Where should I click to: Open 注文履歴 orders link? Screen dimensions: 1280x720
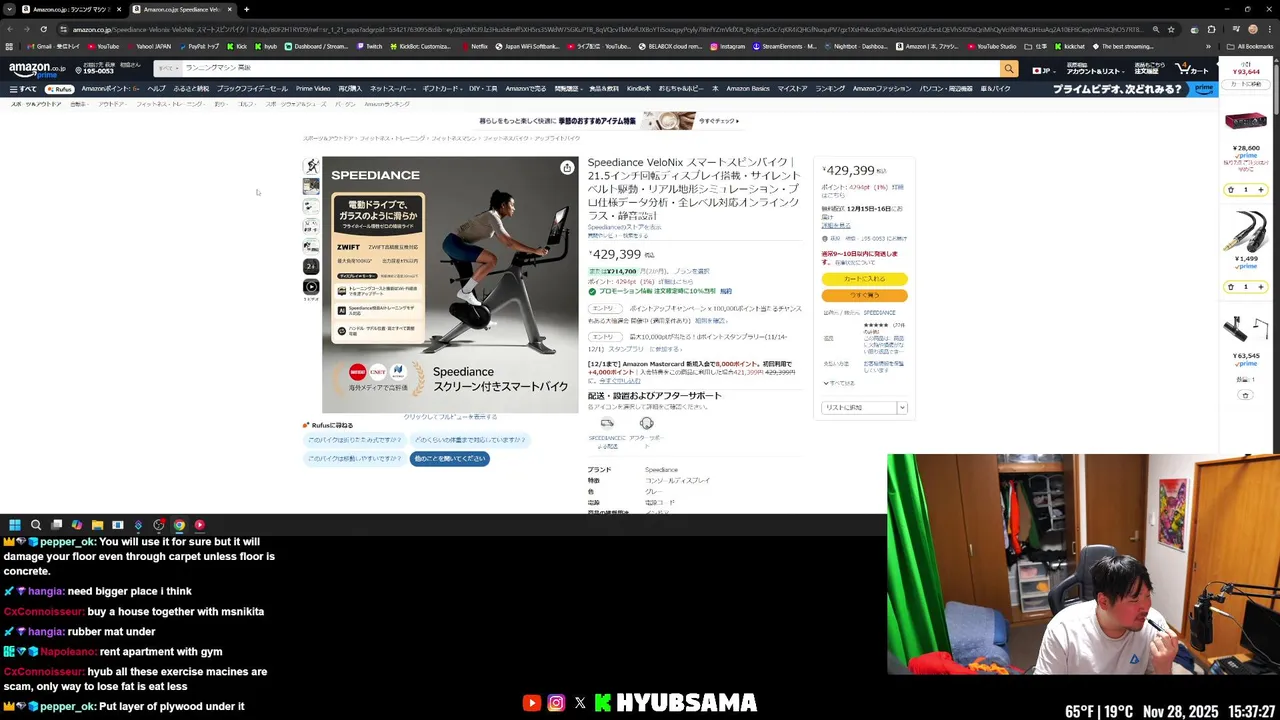pyautogui.click(x=1148, y=69)
